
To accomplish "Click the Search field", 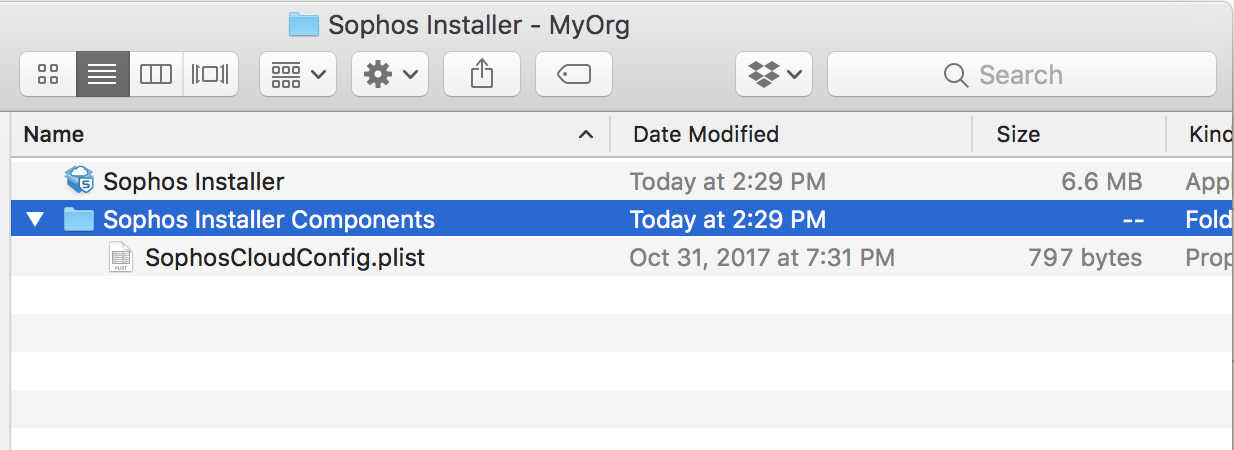I will pyautogui.click(x=1022, y=75).
